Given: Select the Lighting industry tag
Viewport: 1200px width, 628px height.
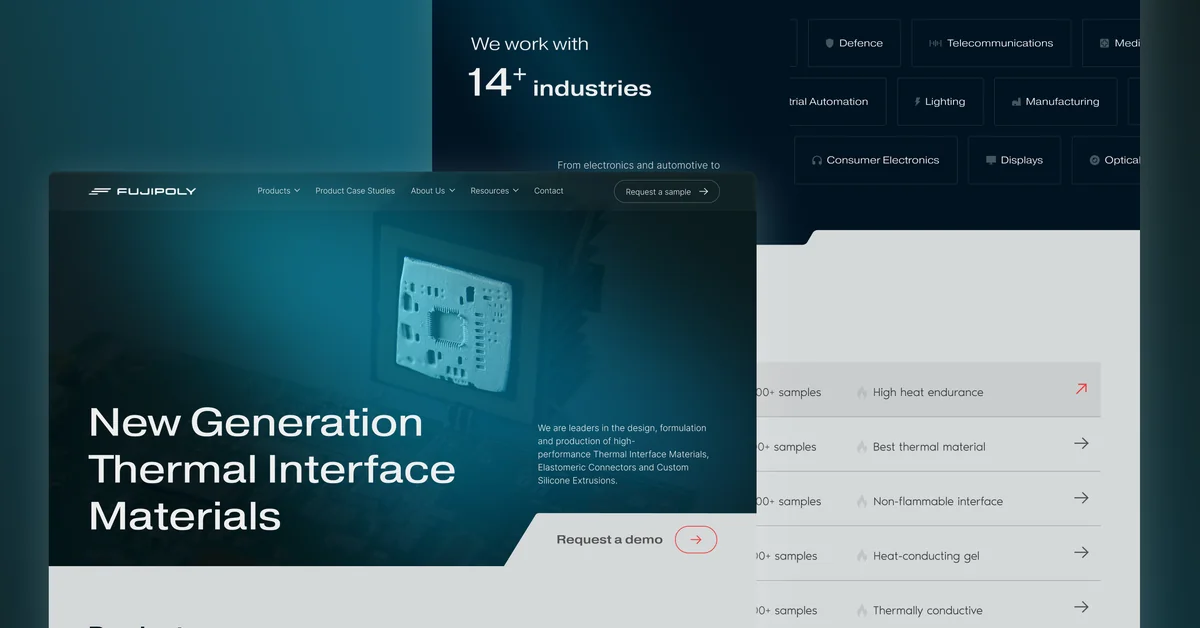Looking at the screenshot, I should [940, 102].
